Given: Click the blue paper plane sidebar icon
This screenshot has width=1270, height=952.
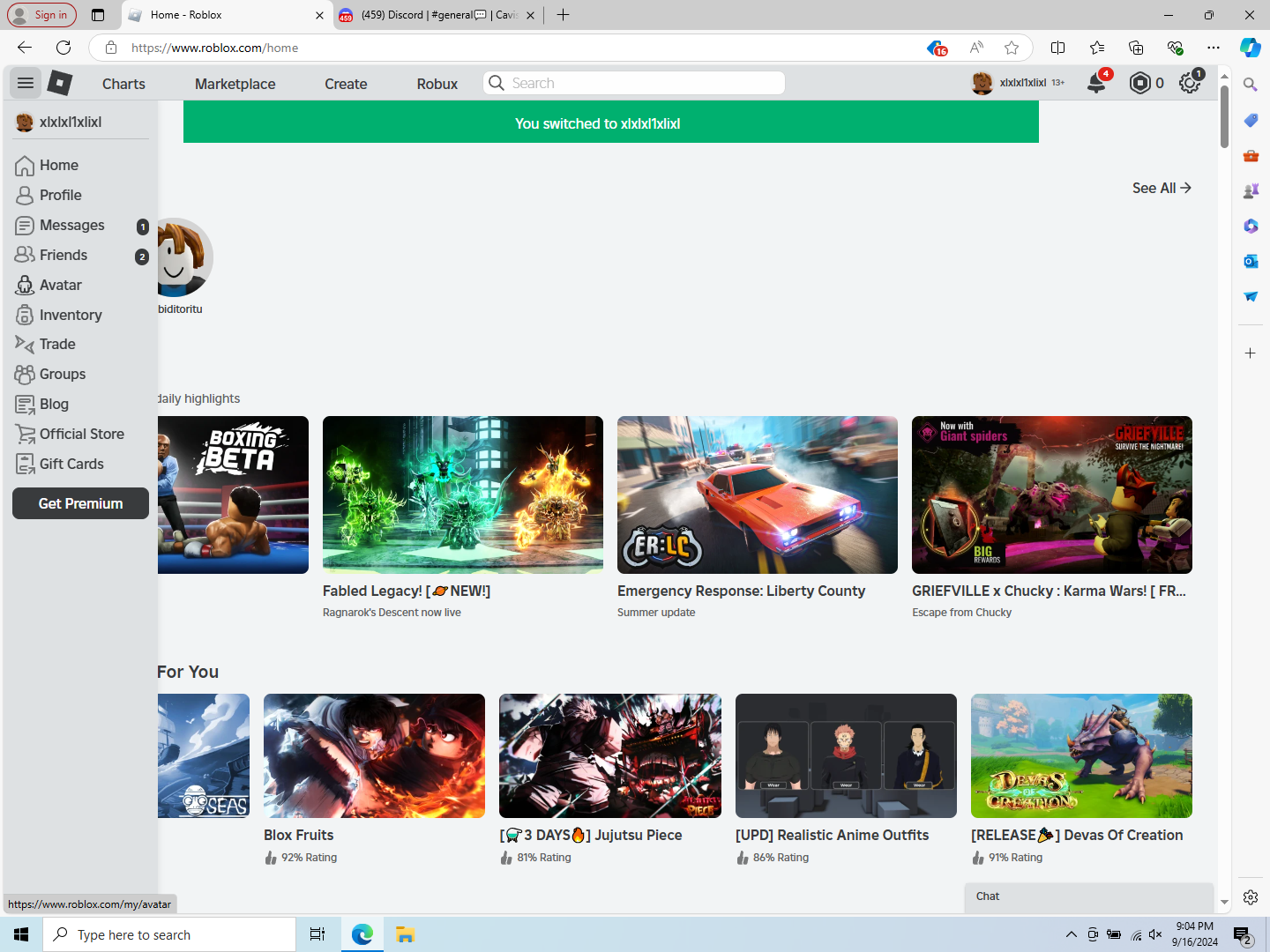Looking at the screenshot, I should [1251, 296].
